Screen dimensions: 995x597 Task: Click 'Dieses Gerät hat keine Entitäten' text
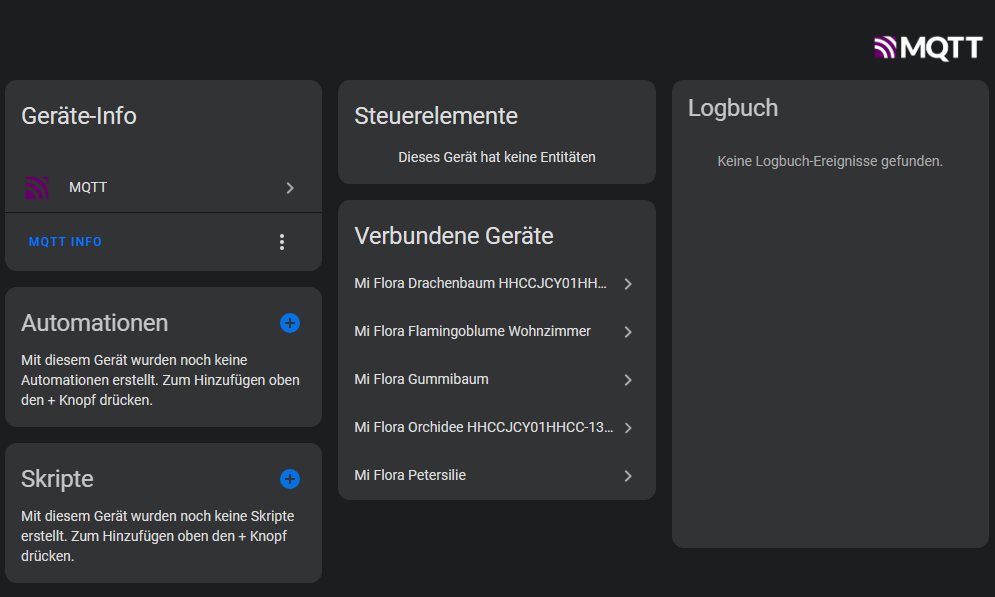tap(497, 157)
